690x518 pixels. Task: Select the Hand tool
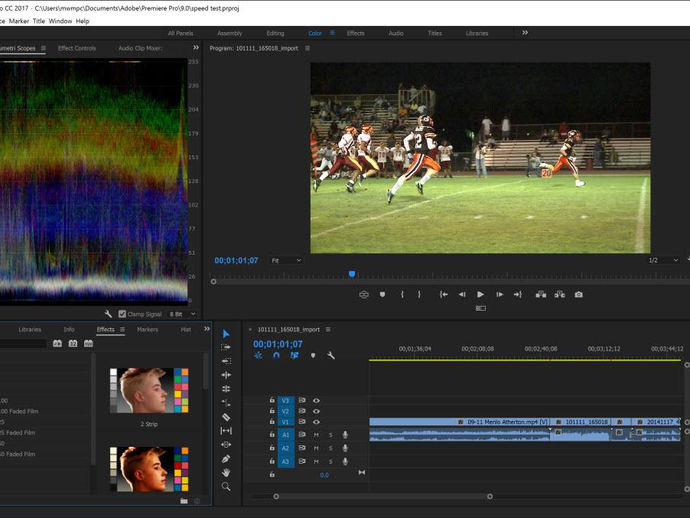click(x=226, y=472)
